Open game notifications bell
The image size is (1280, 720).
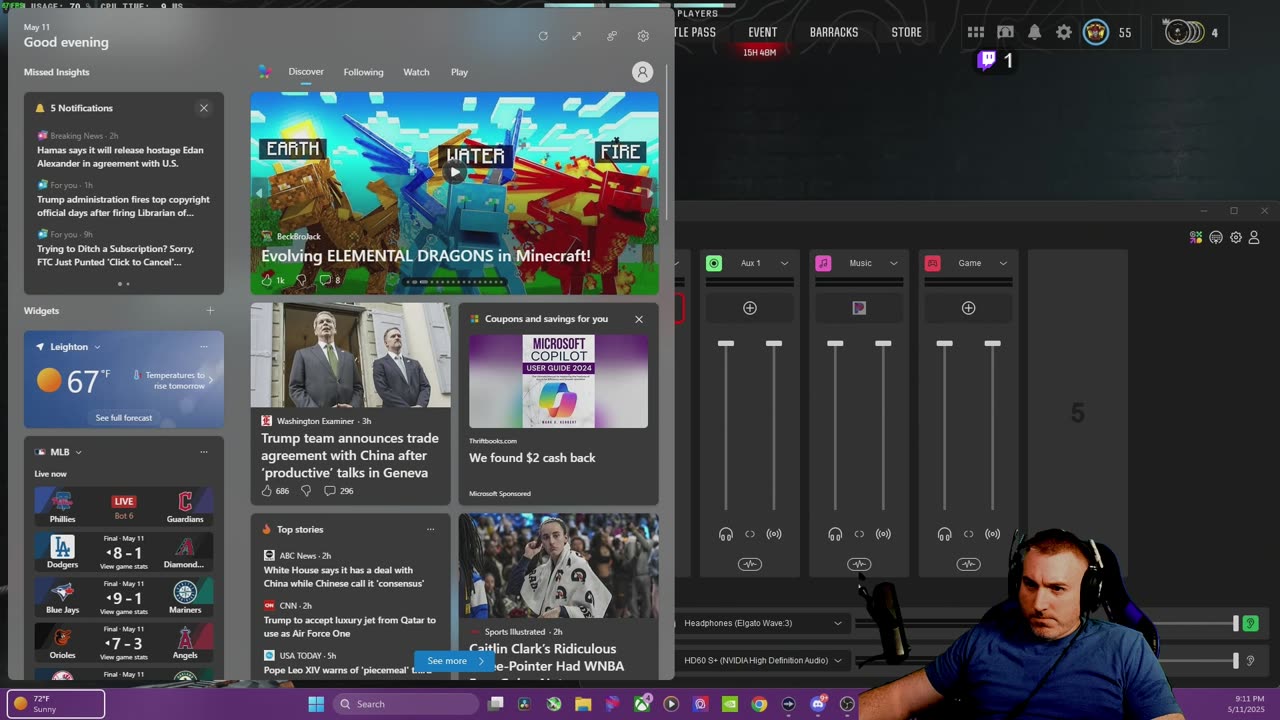pos(1035,33)
